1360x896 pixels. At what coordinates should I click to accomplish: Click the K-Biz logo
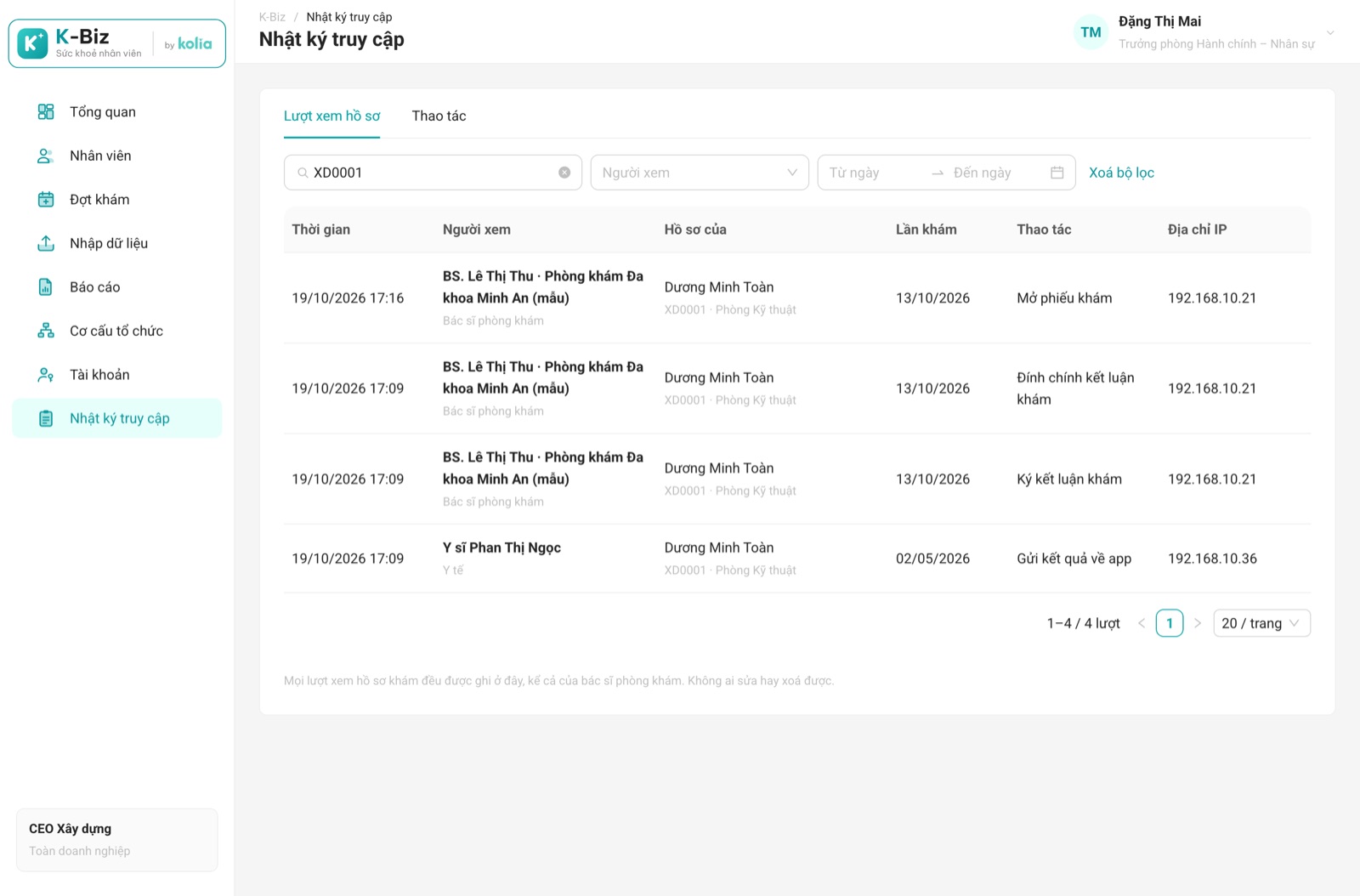coord(117,43)
